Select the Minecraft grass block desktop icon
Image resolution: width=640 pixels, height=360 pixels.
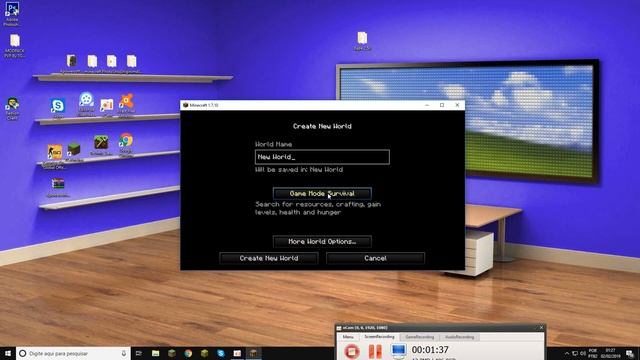(74, 151)
